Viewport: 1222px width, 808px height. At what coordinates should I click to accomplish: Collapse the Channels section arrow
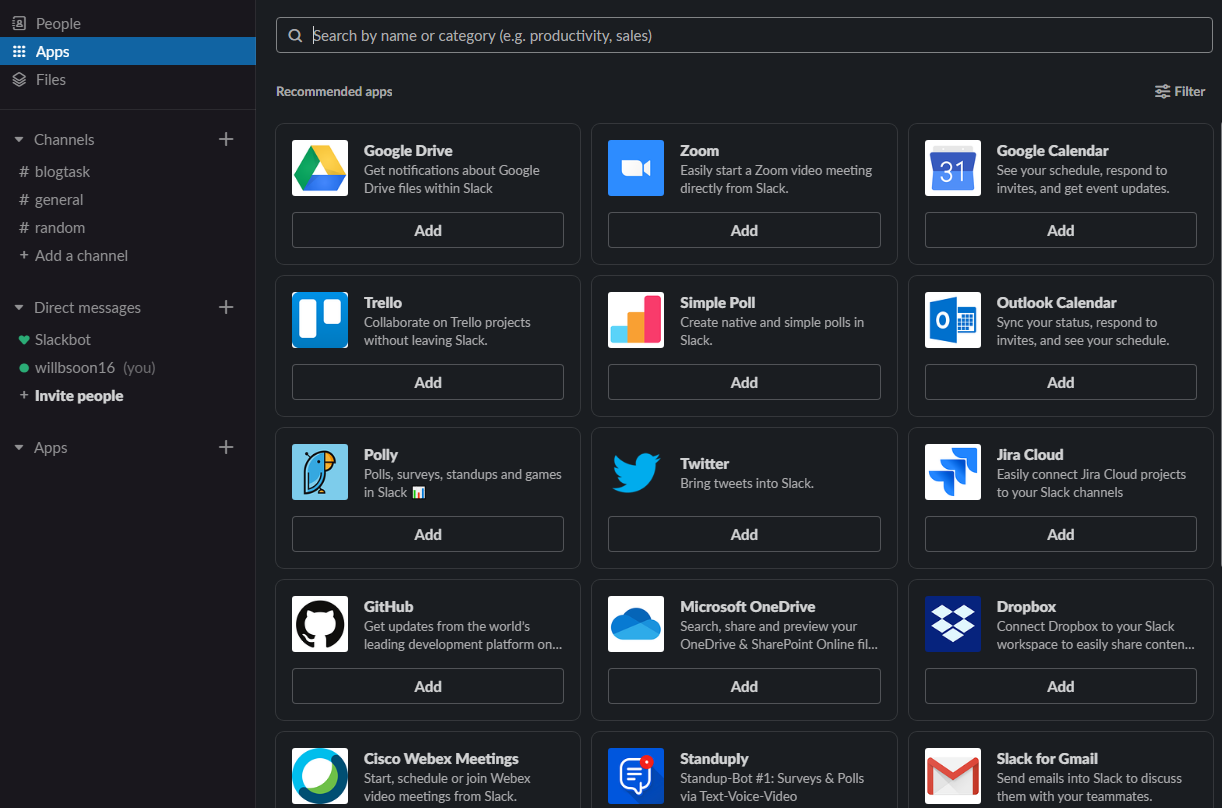[x=19, y=140]
